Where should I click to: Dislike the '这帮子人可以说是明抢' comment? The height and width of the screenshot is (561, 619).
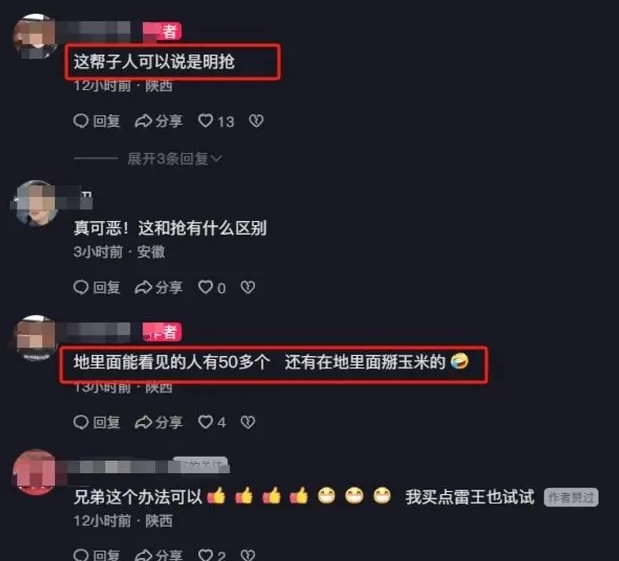pyautogui.click(x=256, y=121)
